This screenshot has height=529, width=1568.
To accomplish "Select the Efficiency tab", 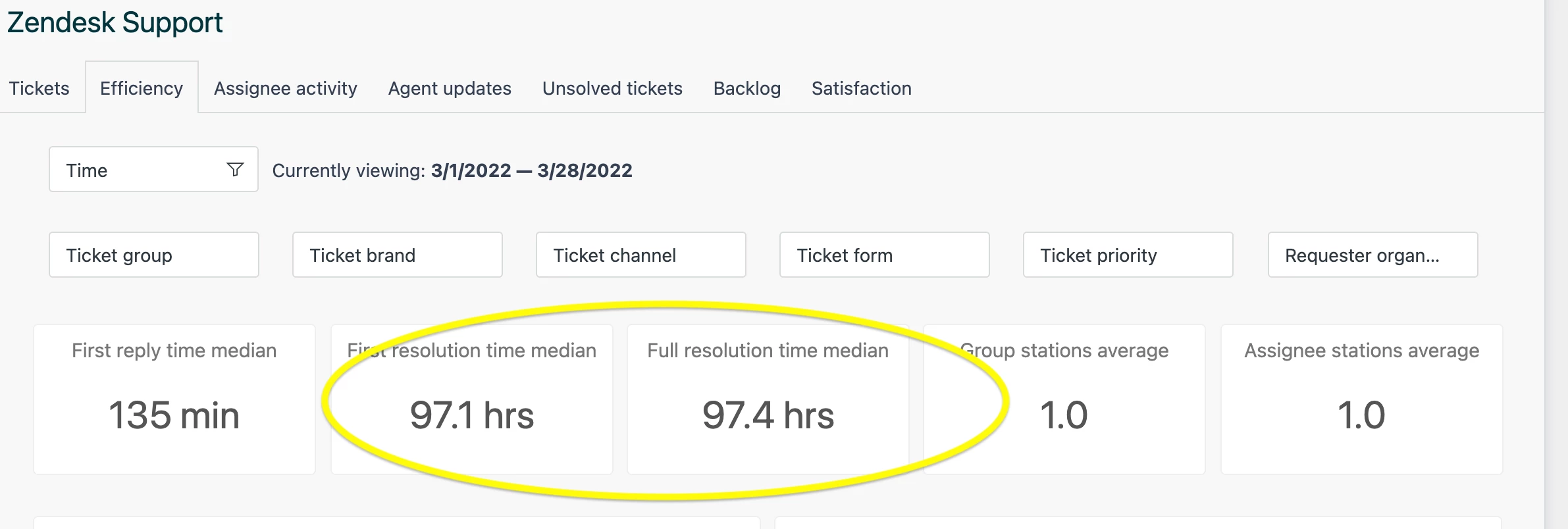I will click(142, 88).
